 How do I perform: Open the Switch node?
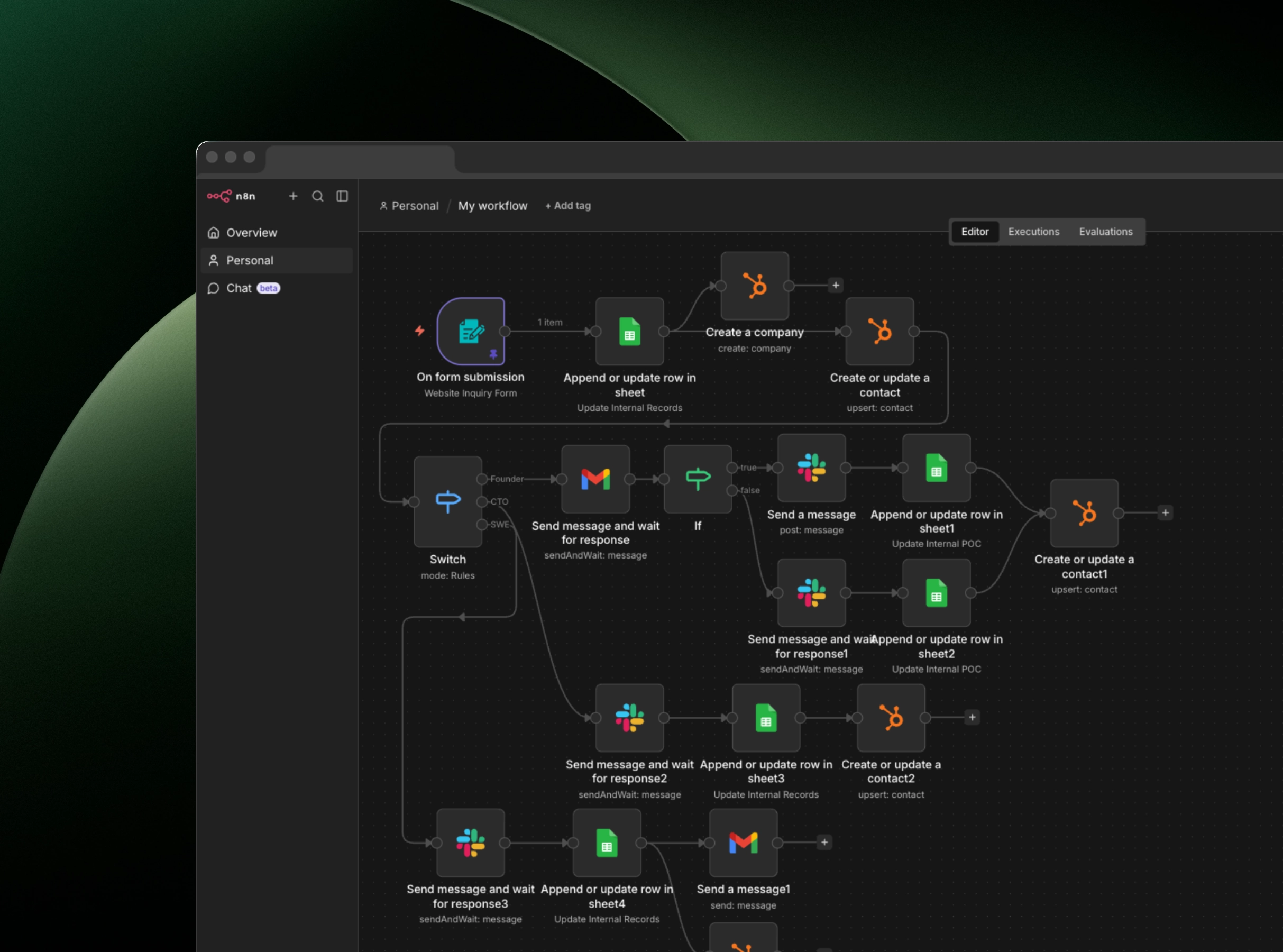(x=447, y=501)
